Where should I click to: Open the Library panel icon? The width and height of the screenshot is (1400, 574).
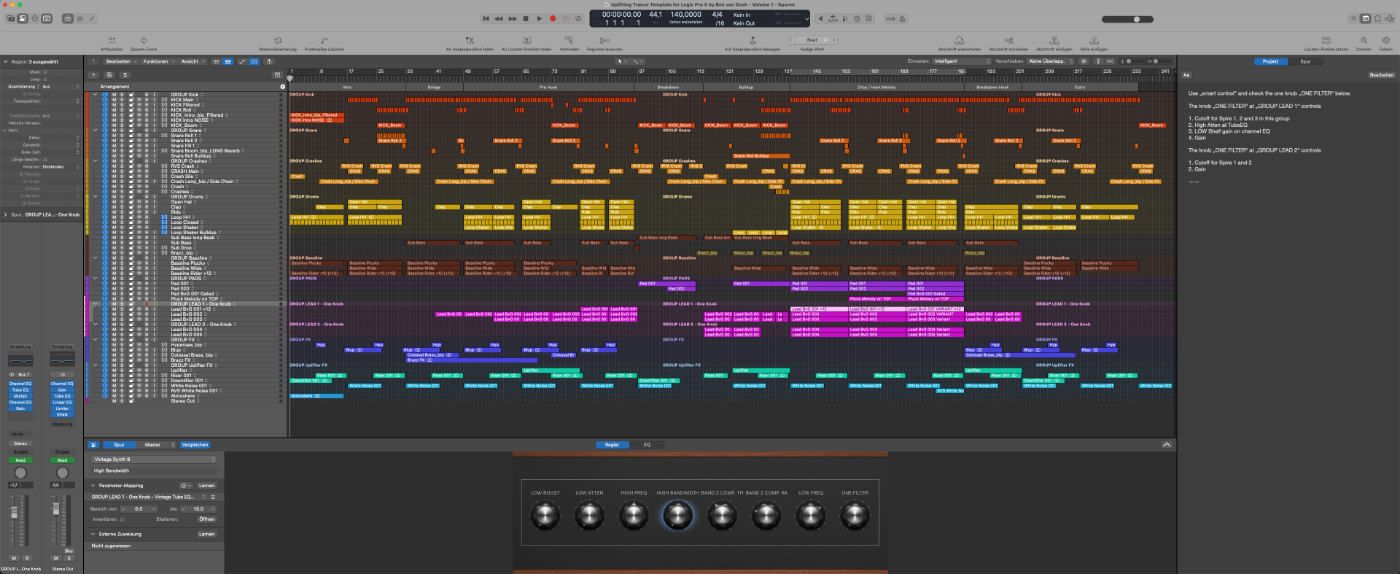(11, 18)
